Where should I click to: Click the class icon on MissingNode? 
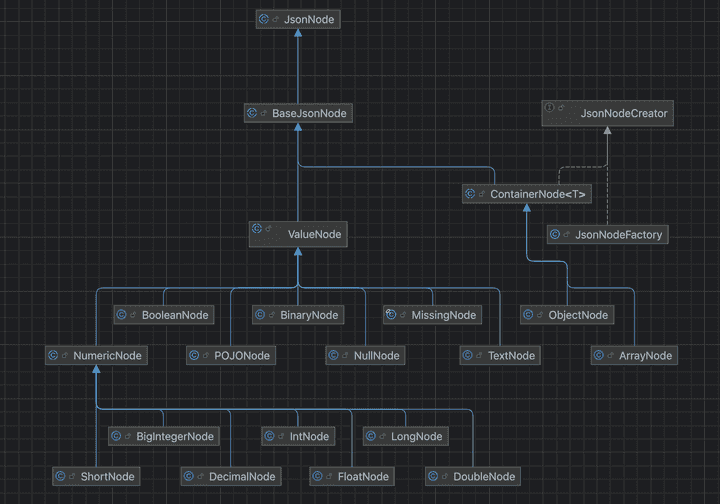pyautogui.click(x=391, y=314)
